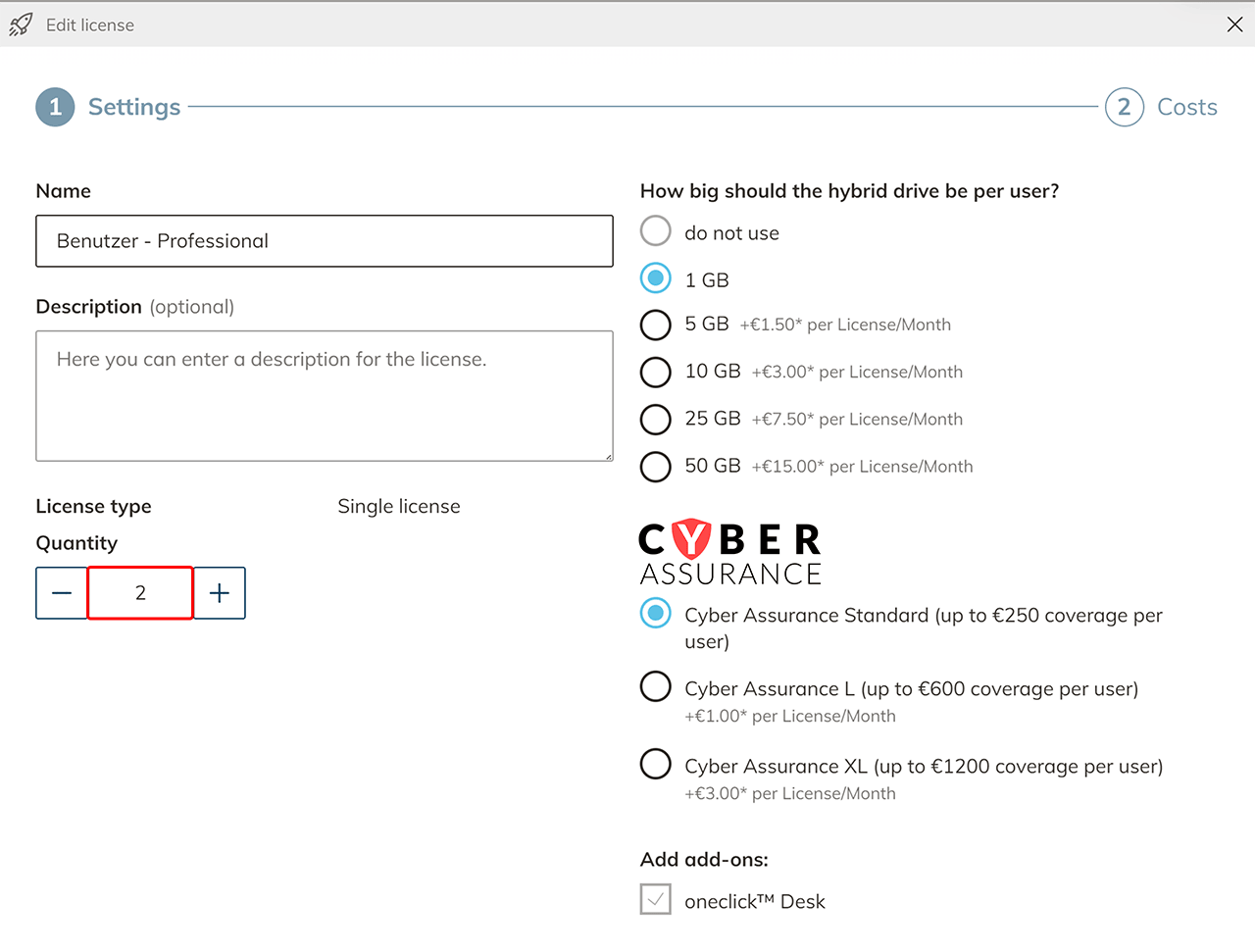This screenshot has width=1255, height=952.
Task: Select 'do not use' hybrid drive option
Action: [655, 231]
